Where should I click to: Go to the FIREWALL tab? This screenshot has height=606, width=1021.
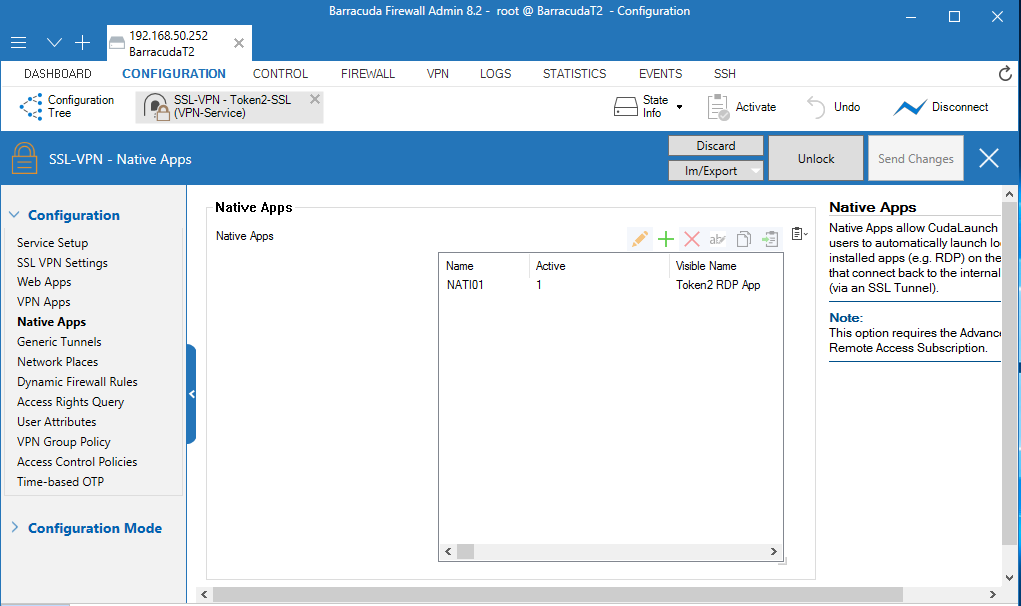click(x=368, y=74)
